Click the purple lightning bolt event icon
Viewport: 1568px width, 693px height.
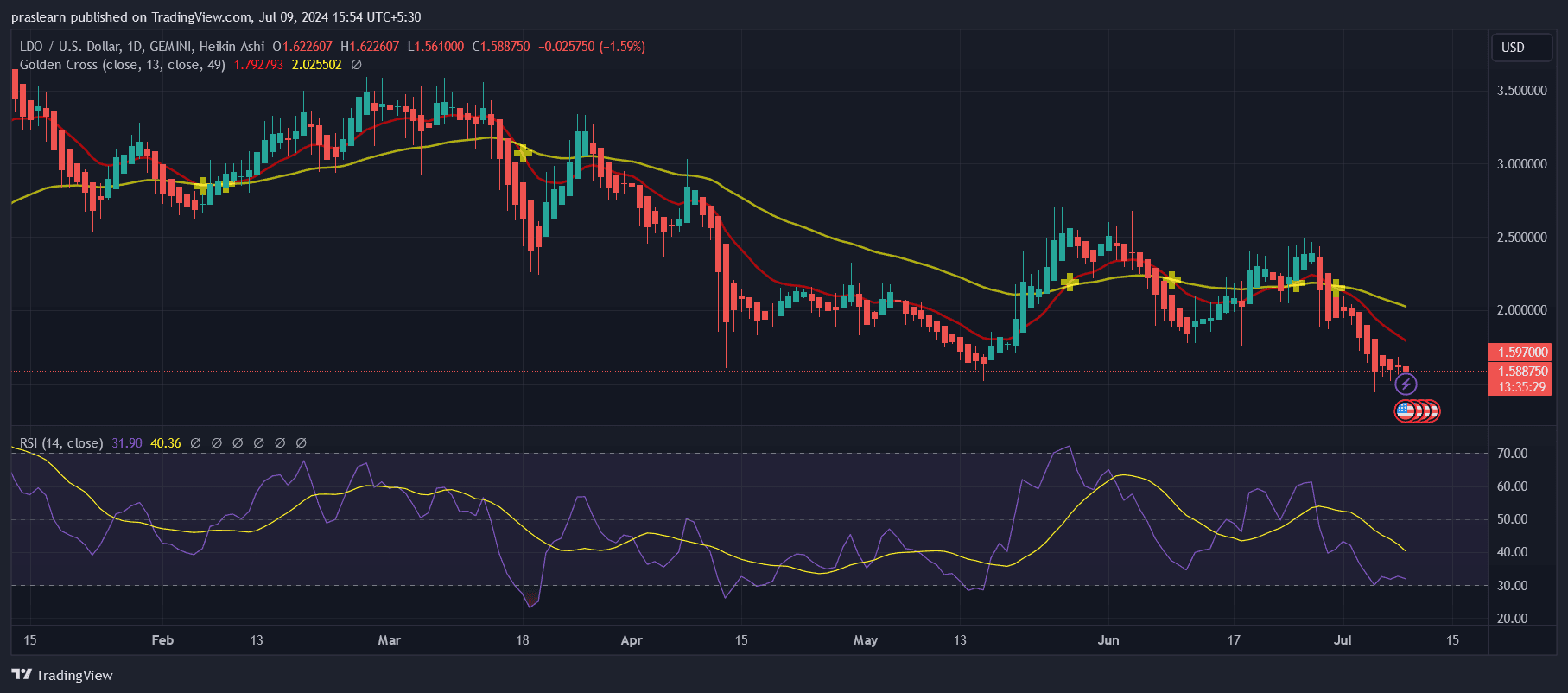1406,385
